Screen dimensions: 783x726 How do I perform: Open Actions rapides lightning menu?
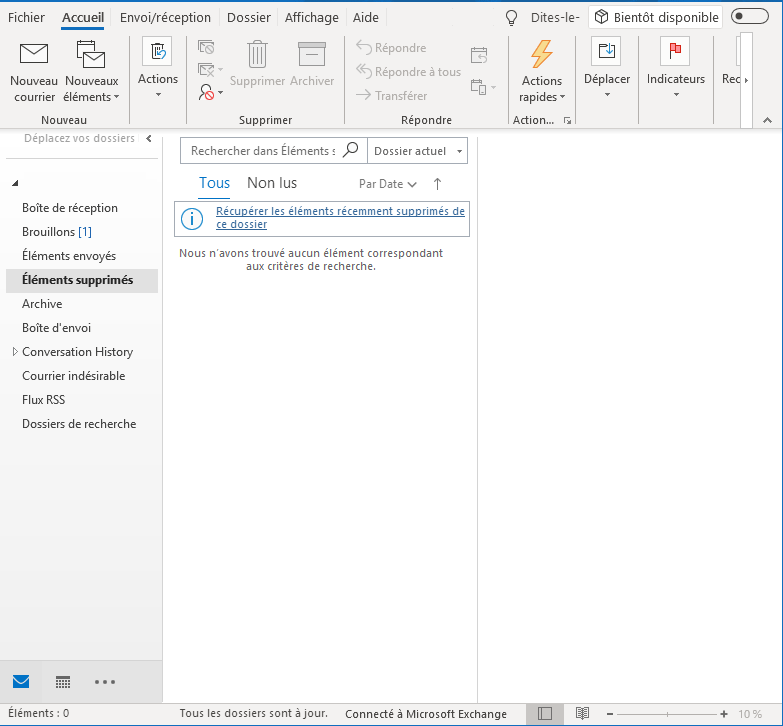(542, 72)
